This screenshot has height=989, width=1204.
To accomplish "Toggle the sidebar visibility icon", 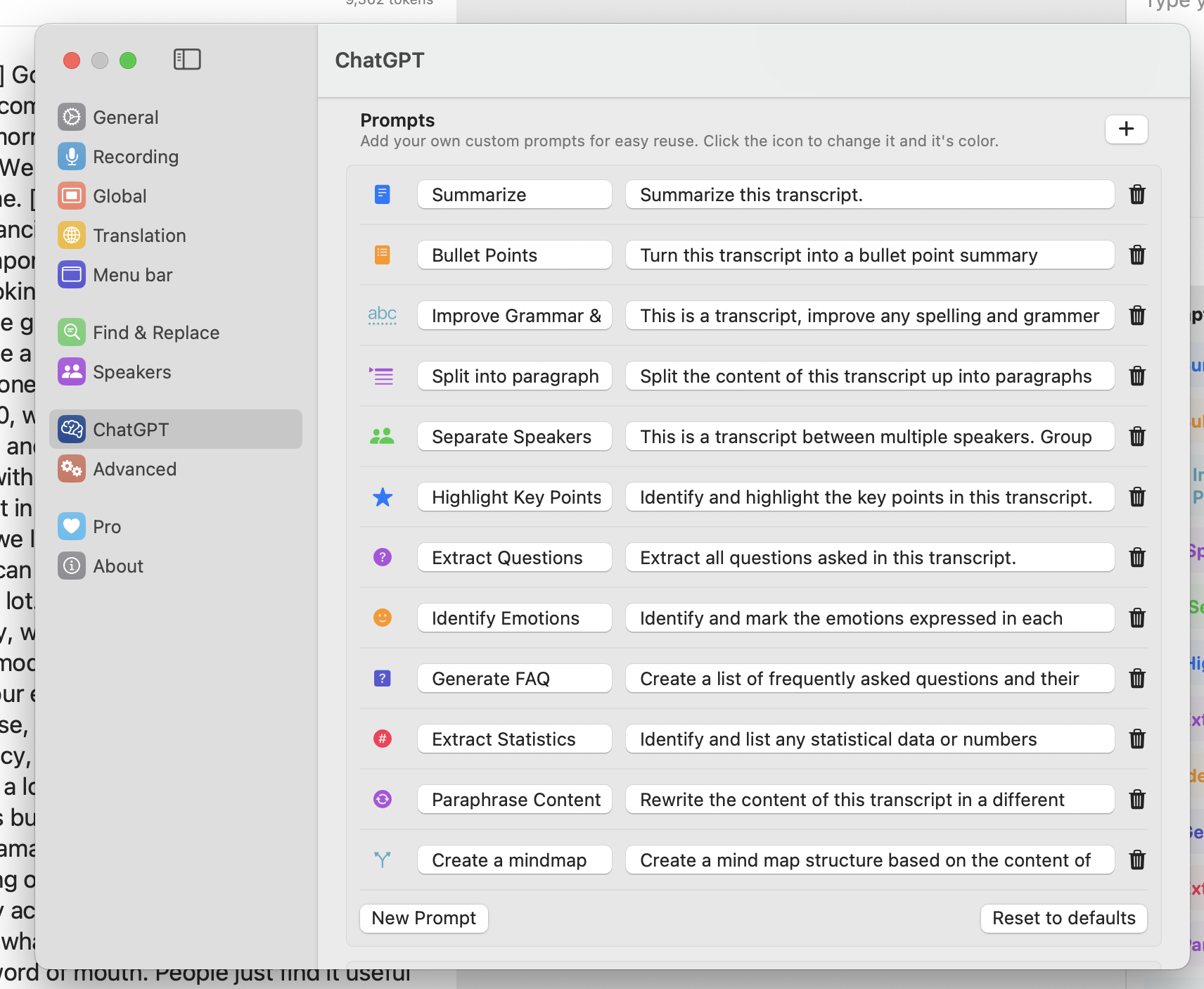I will click(187, 60).
